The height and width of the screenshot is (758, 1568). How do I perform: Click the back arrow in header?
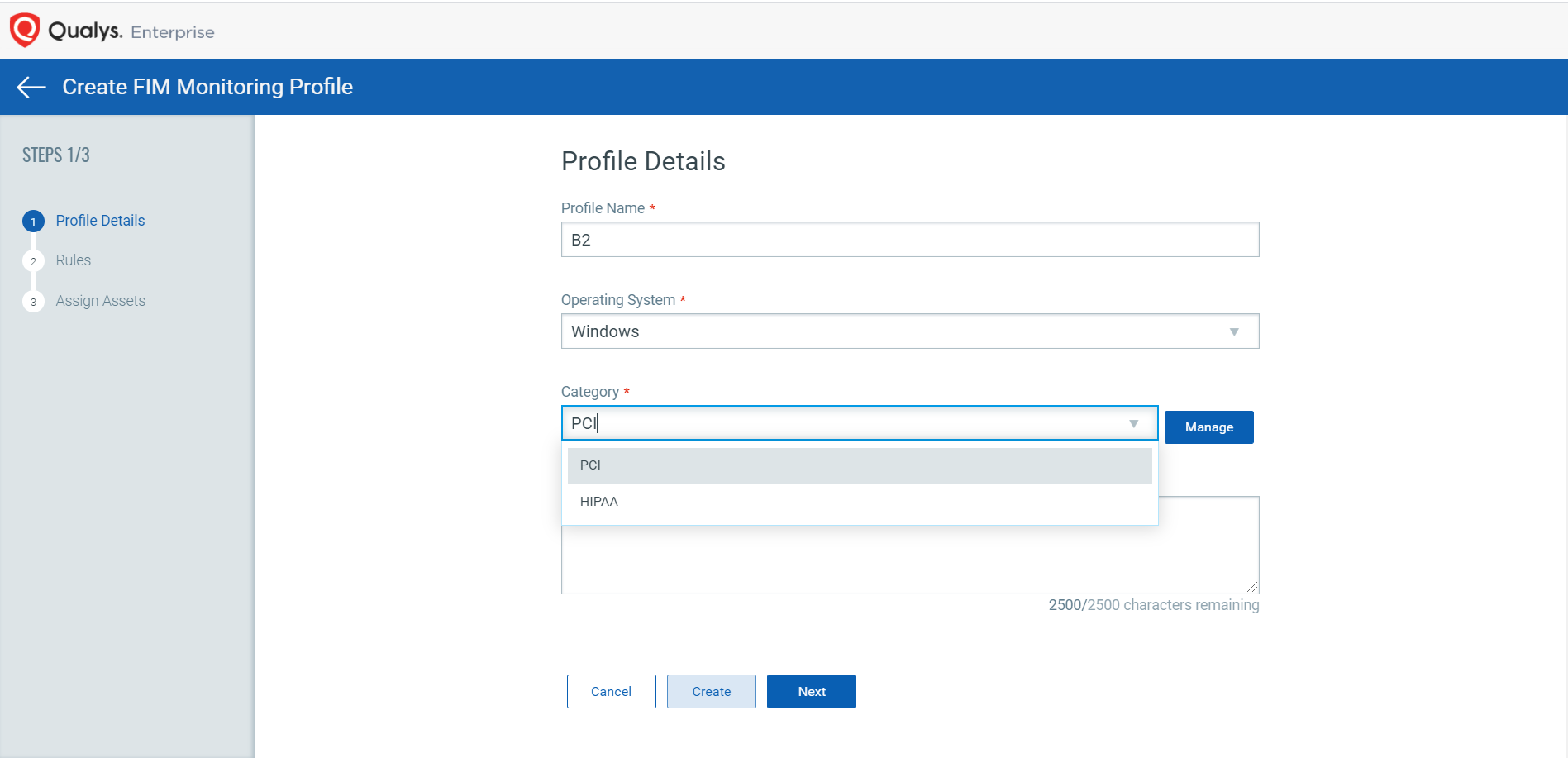[x=31, y=87]
